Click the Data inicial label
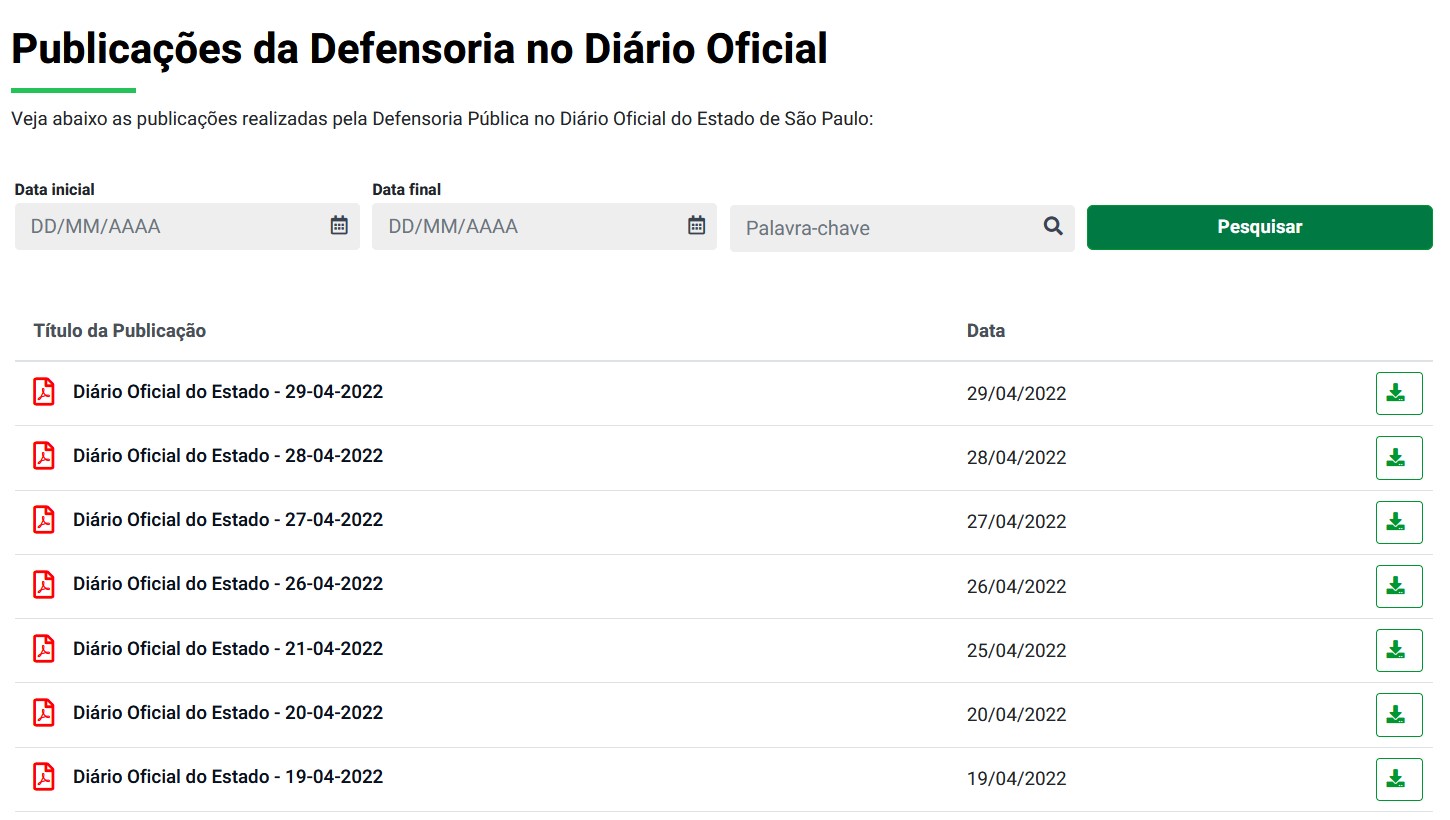The height and width of the screenshot is (820, 1450). pyautogui.click(x=55, y=189)
